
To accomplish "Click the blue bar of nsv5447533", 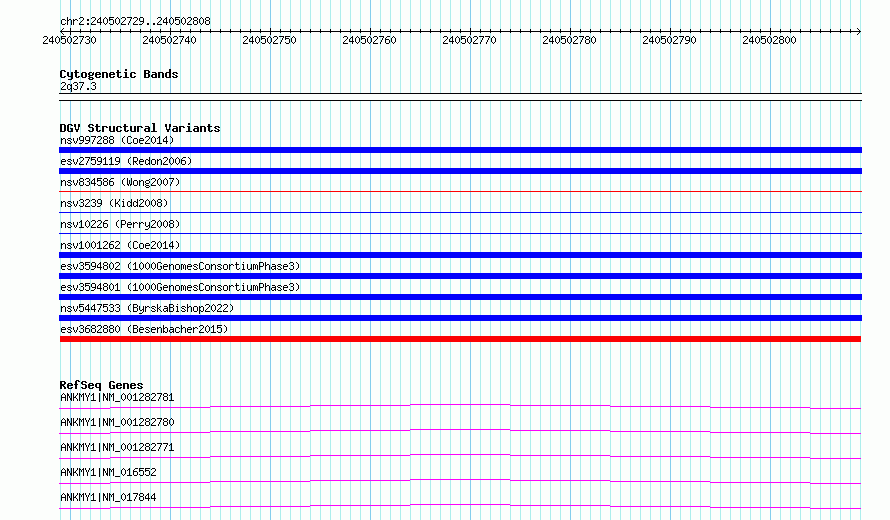I will coord(460,318).
